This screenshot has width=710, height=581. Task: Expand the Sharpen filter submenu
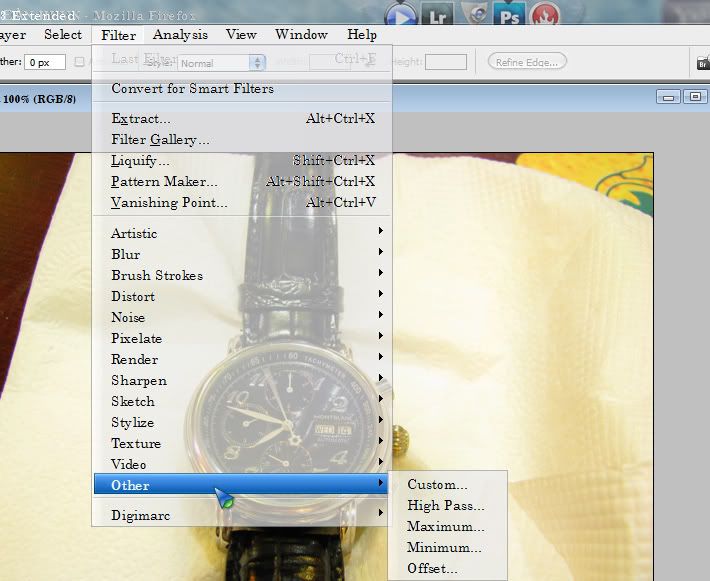click(x=241, y=380)
